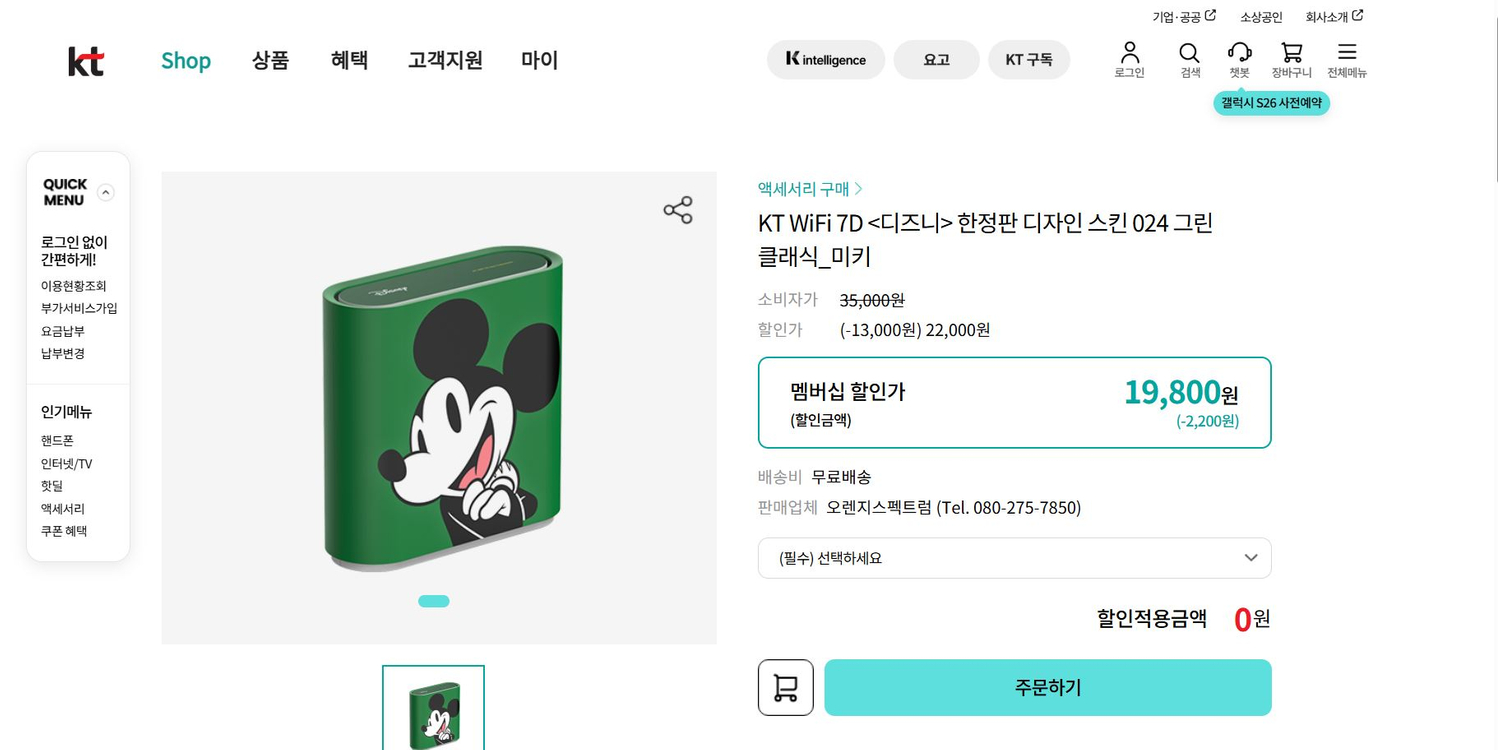1498x750 pixels.
Task: Select the carousel indicator dot below the product
Action: click(434, 600)
